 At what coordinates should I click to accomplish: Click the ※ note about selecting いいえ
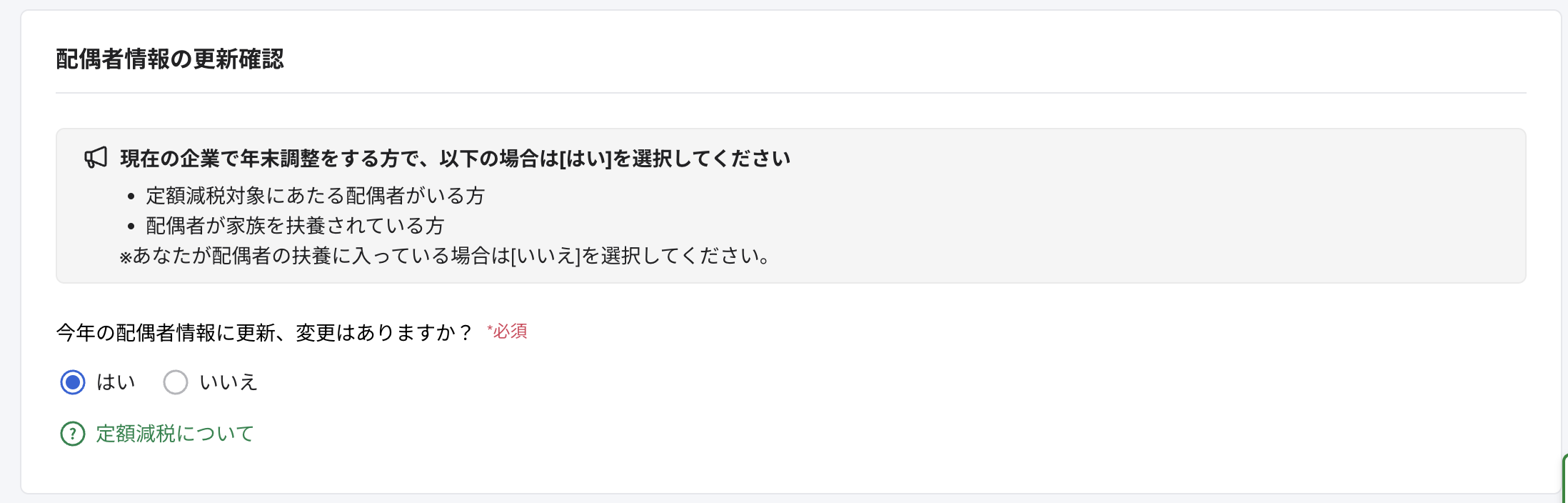click(447, 256)
